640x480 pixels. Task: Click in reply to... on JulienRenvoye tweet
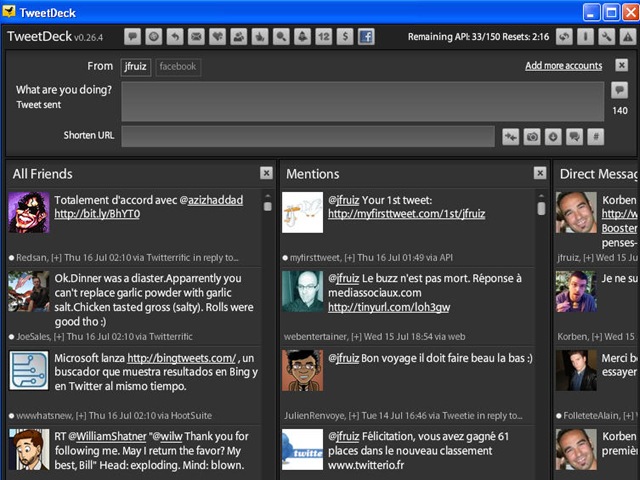click(x=500, y=416)
